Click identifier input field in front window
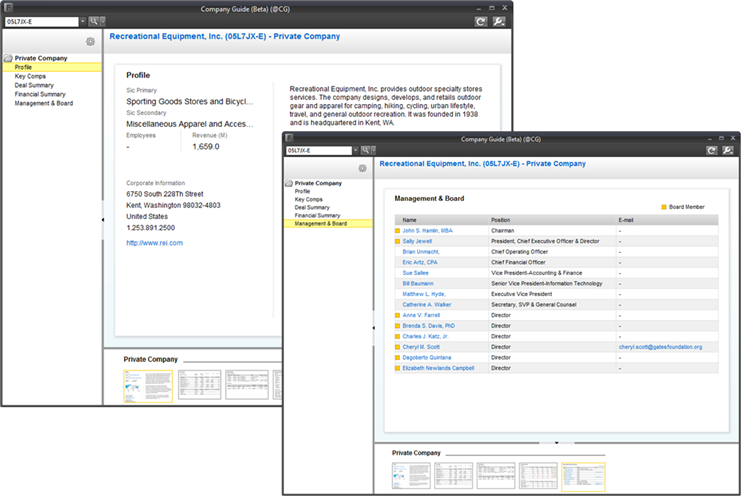The height and width of the screenshot is (500, 745). click(318, 150)
